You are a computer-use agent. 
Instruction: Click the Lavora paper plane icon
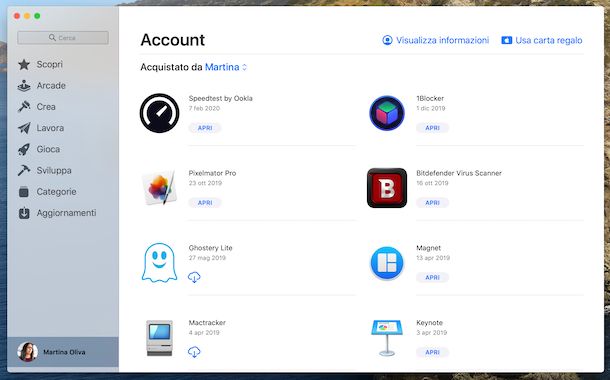point(24,128)
